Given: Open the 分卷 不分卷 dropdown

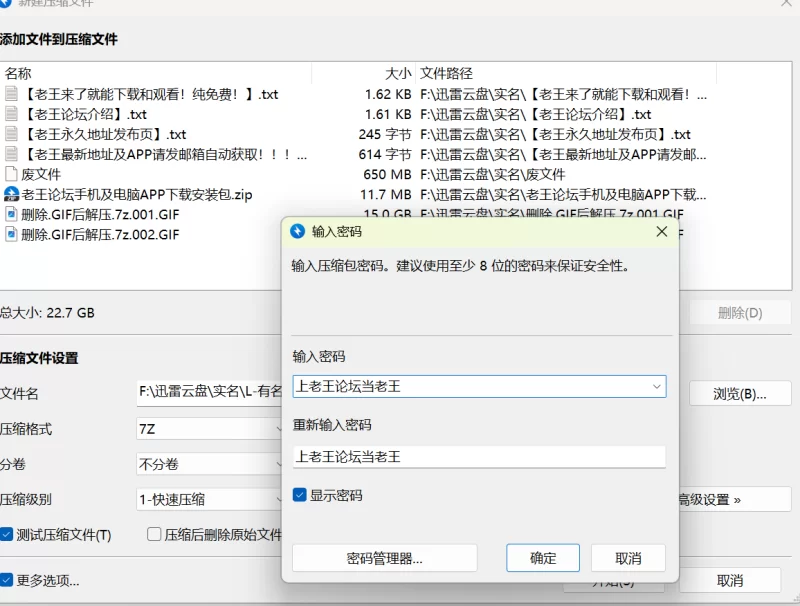Looking at the screenshot, I should tap(209, 464).
